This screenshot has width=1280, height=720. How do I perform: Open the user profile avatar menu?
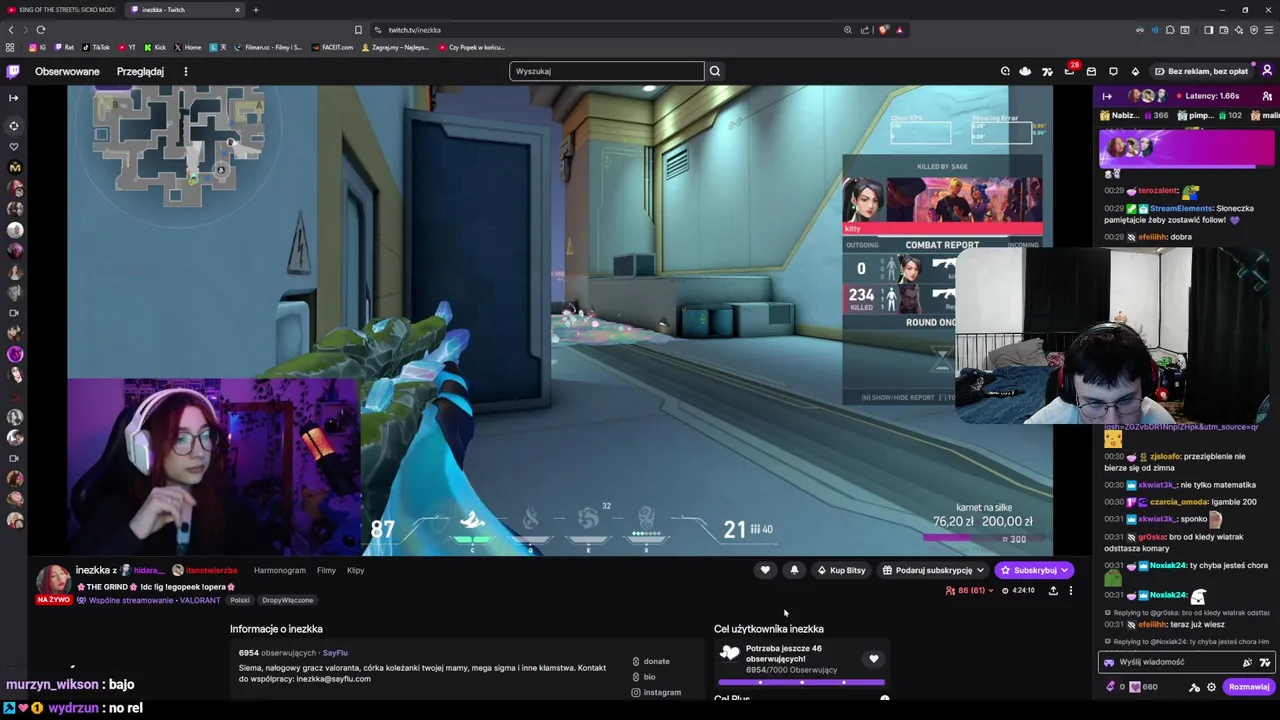click(x=1267, y=71)
